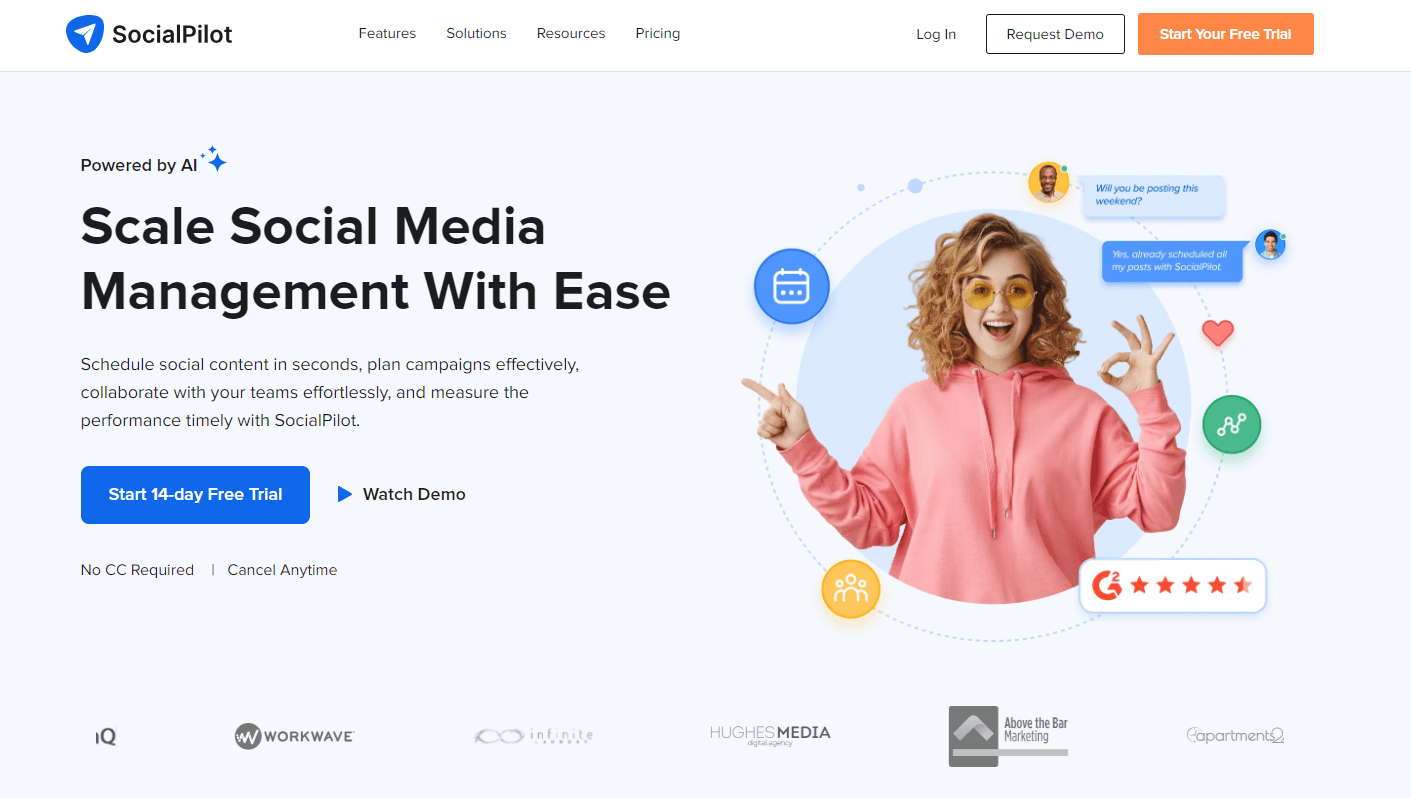The width and height of the screenshot is (1411, 798).
Task: Click the Watch Demo text link
Action: (414, 494)
